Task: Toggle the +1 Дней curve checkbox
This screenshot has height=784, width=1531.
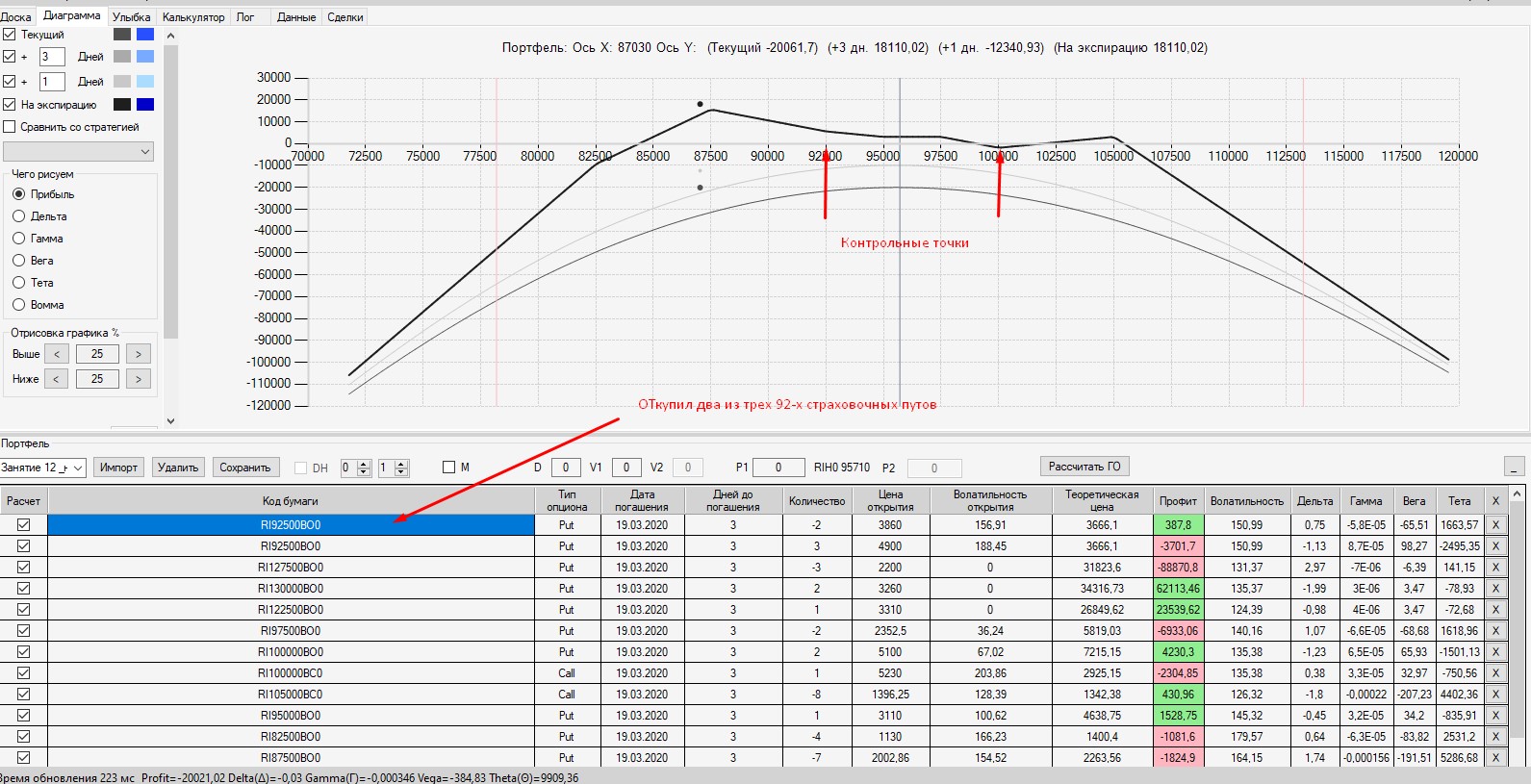Action: coord(10,82)
